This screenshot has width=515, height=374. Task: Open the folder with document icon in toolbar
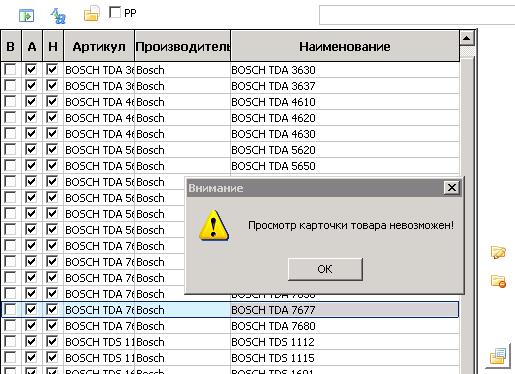[91, 14]
